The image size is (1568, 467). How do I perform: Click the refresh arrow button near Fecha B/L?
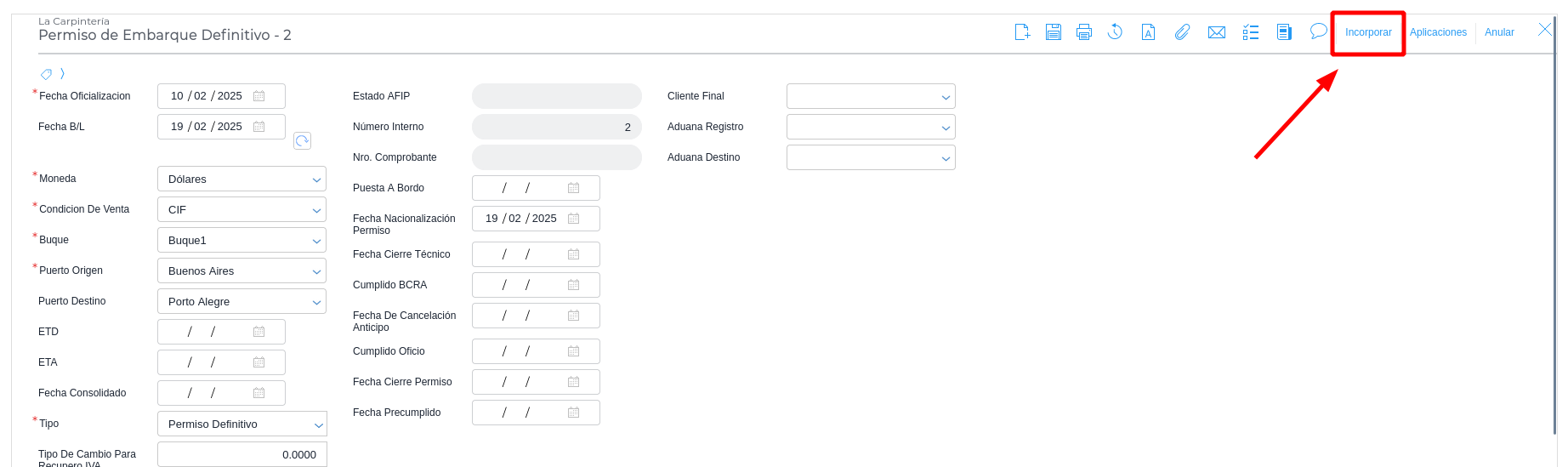click(302, 140)
